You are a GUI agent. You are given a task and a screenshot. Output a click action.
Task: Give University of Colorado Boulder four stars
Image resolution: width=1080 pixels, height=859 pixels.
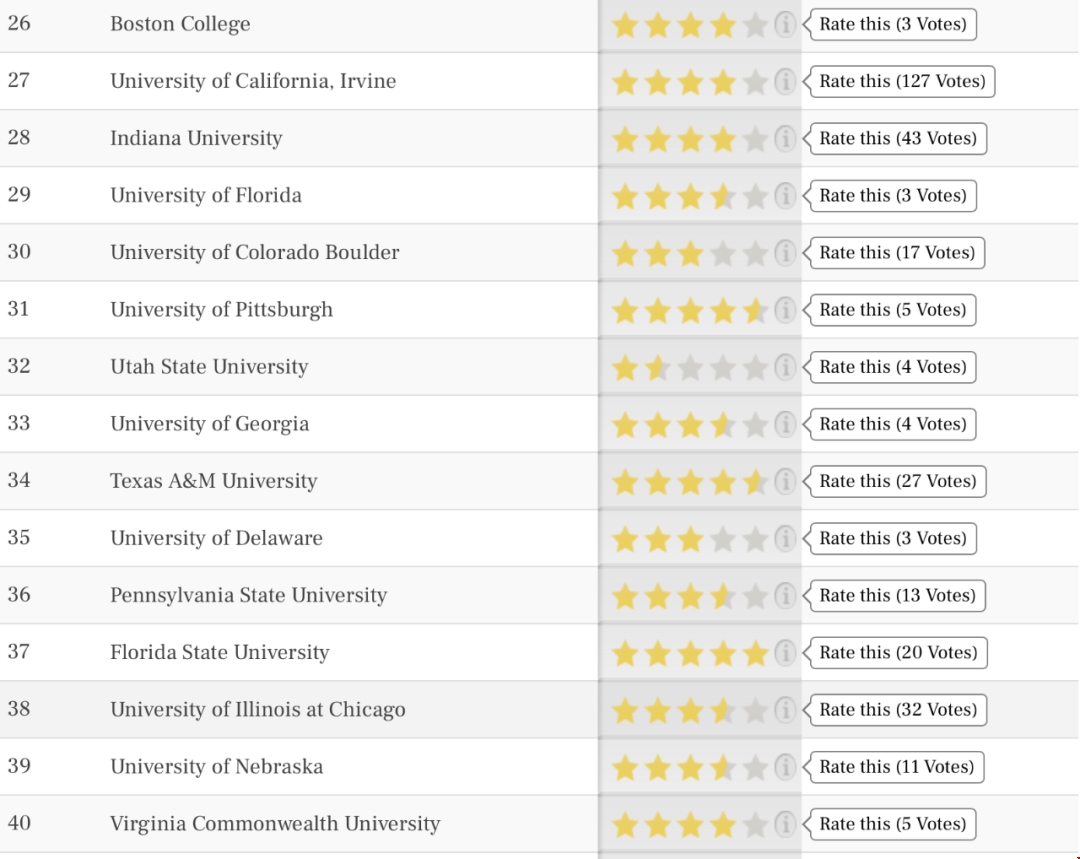point(723,253)
